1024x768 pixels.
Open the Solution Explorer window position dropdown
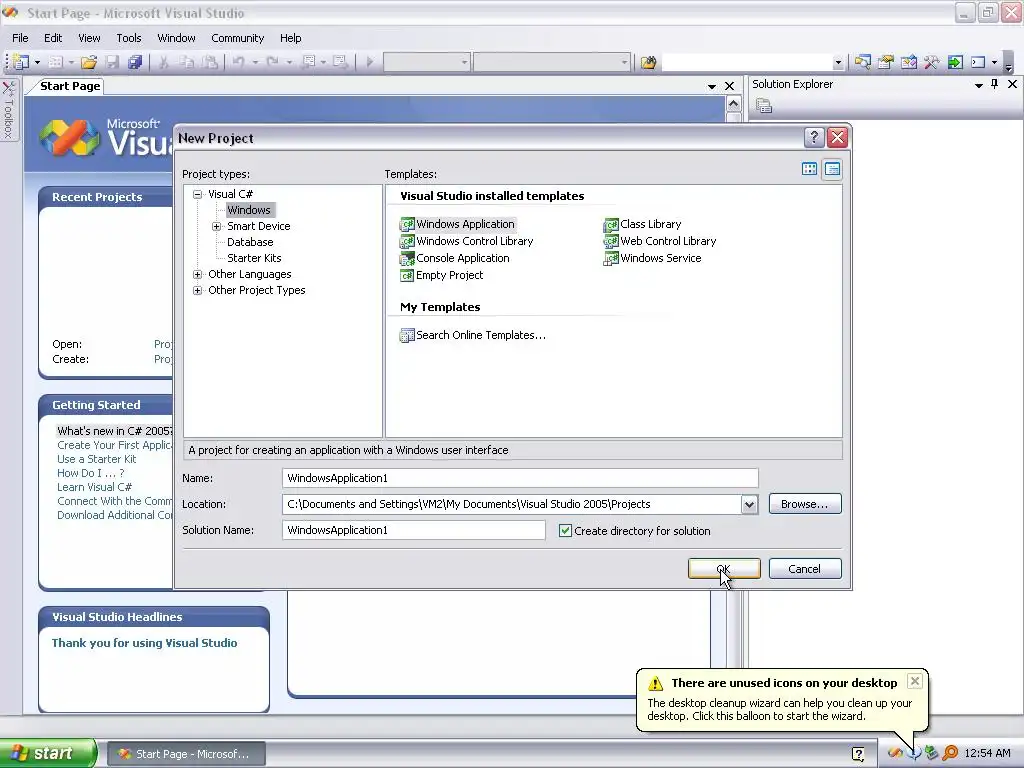click(978, 85)
